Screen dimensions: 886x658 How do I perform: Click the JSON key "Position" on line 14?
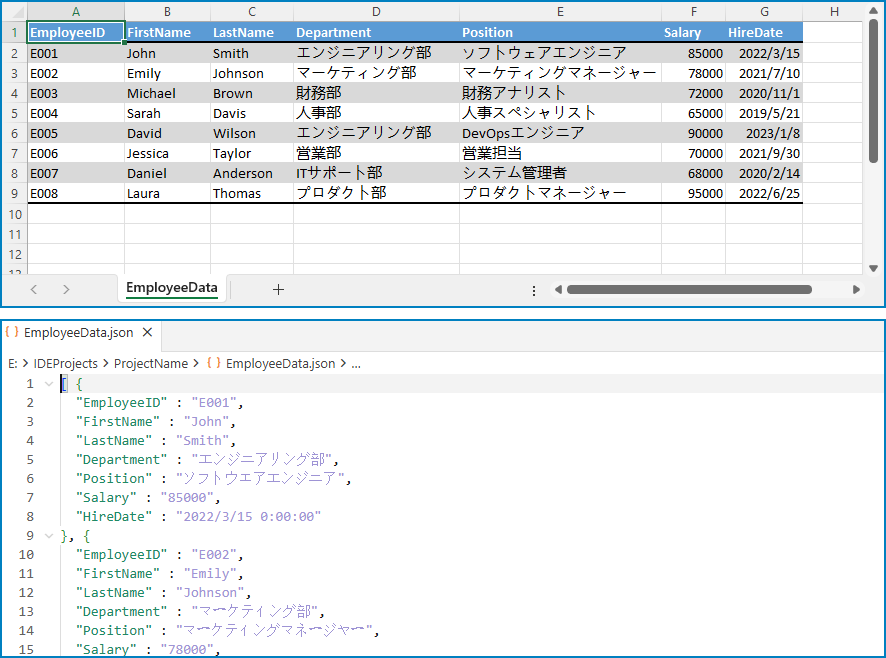tap(114, 630)
